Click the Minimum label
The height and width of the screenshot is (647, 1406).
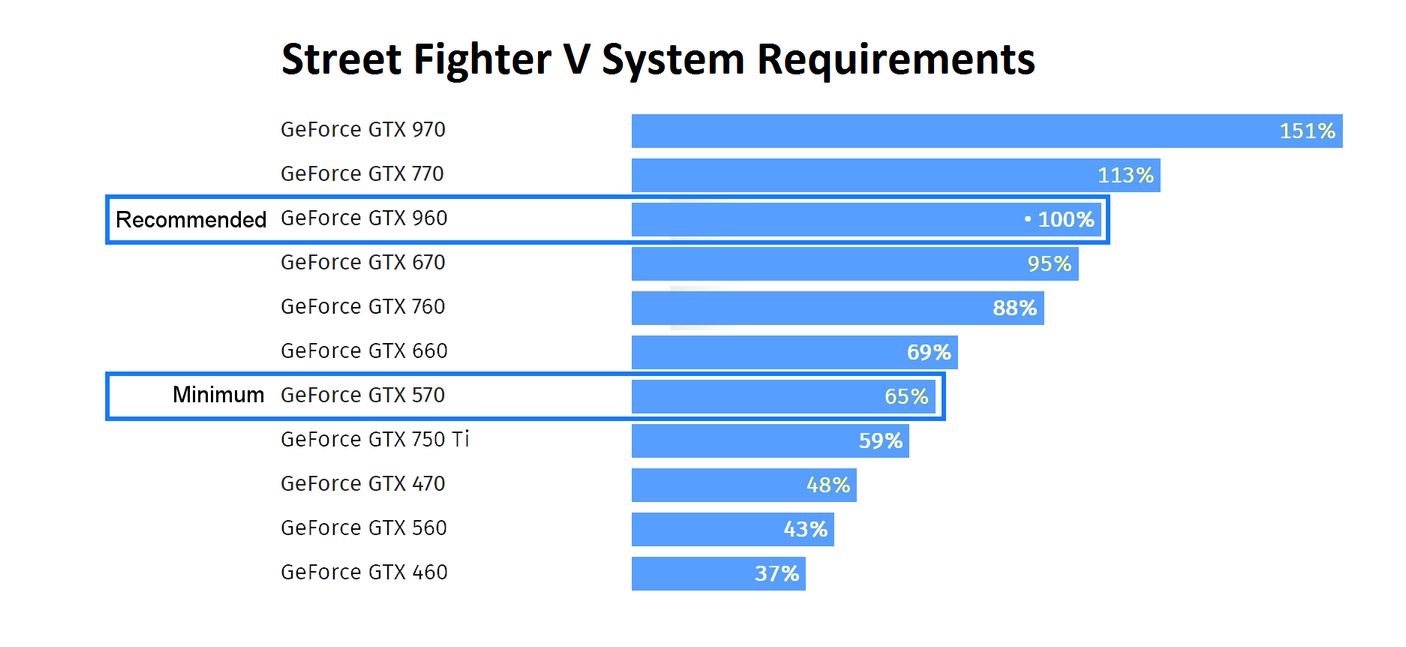pyautogui.click(x=218, y=395)
